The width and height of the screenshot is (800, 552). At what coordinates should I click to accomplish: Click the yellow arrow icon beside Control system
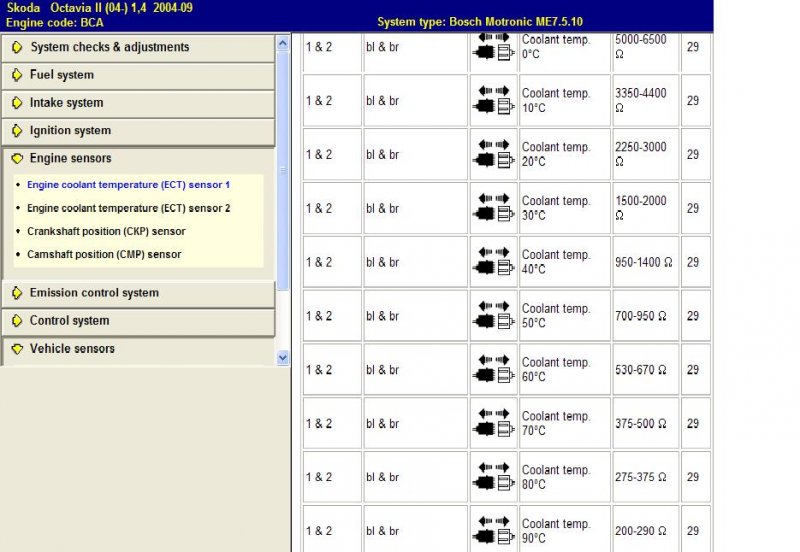point(17,321)
